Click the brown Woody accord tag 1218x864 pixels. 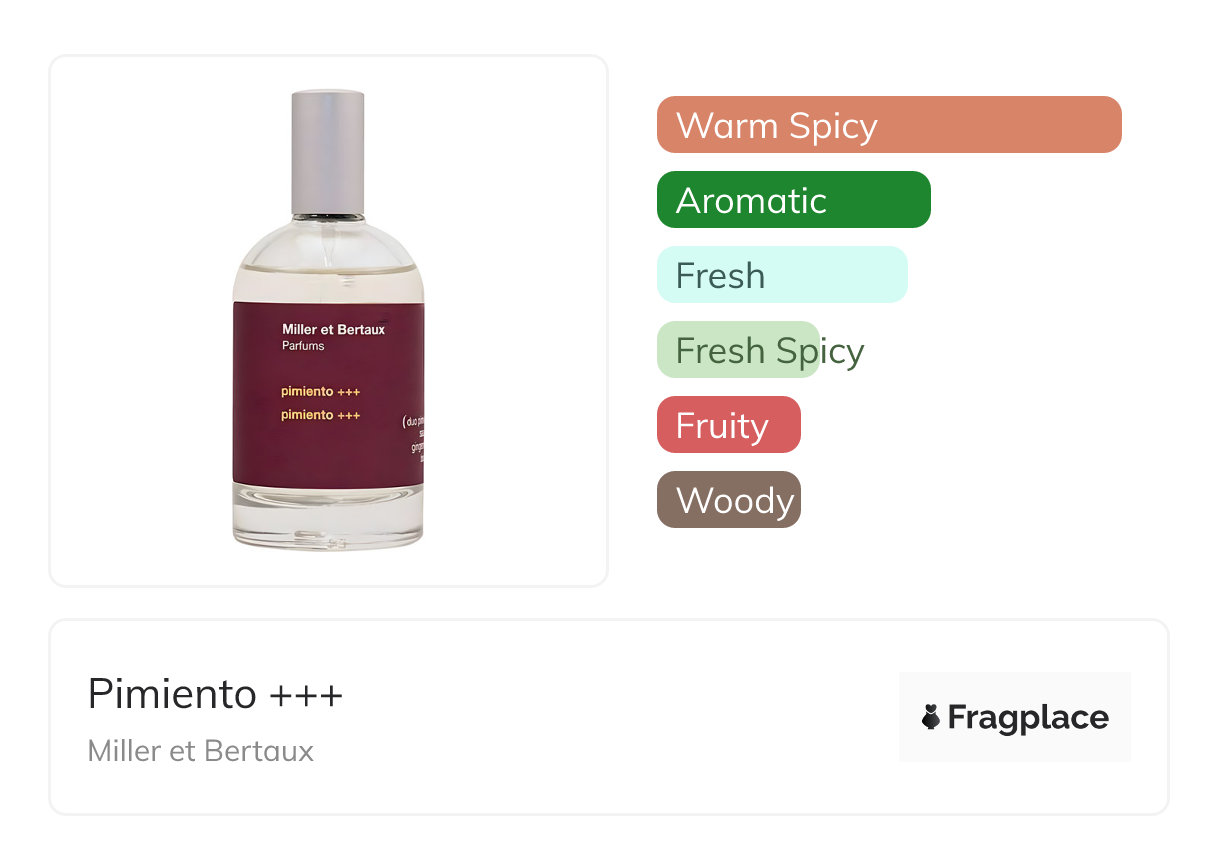(729, 500)
